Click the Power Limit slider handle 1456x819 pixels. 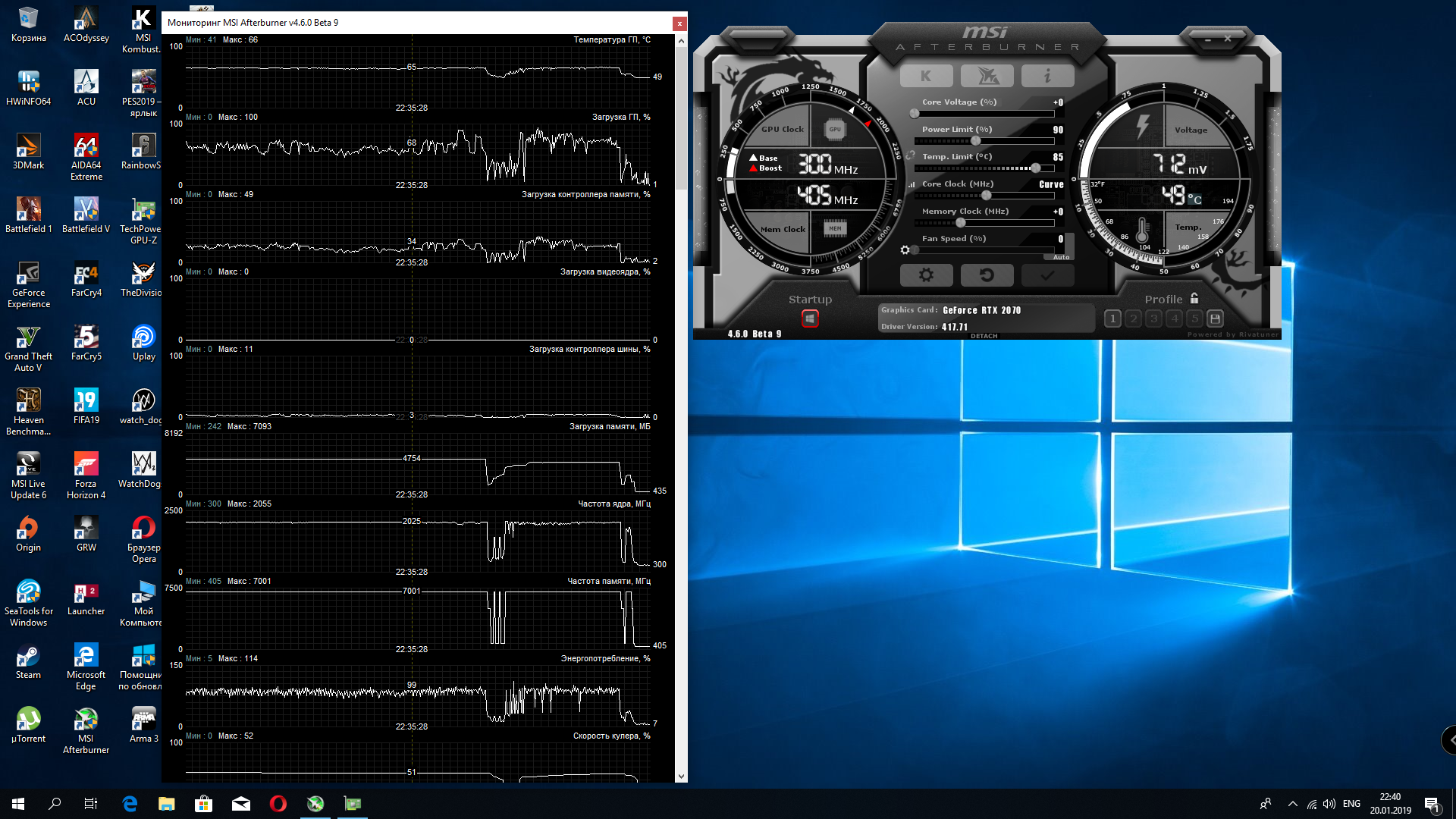[976, 141]
